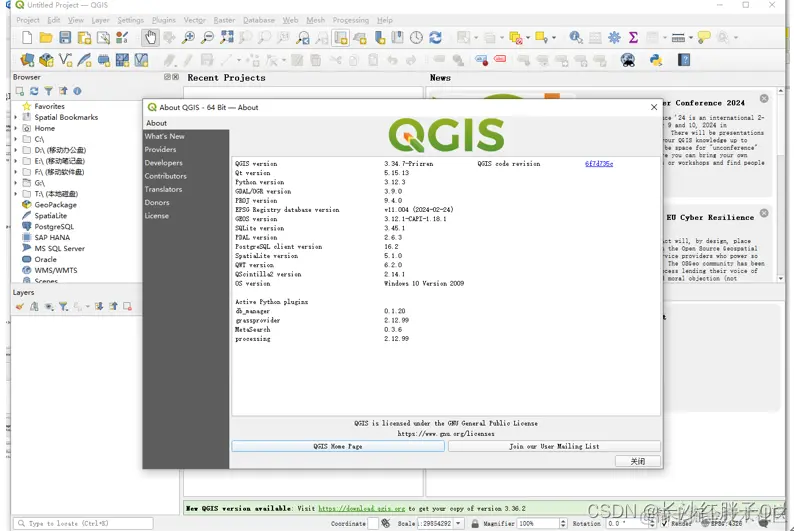This screenshot has width=794, height=531.
Task: Open the download.qgis.org link
Action: pyautogui.click(x=362, y=508)
